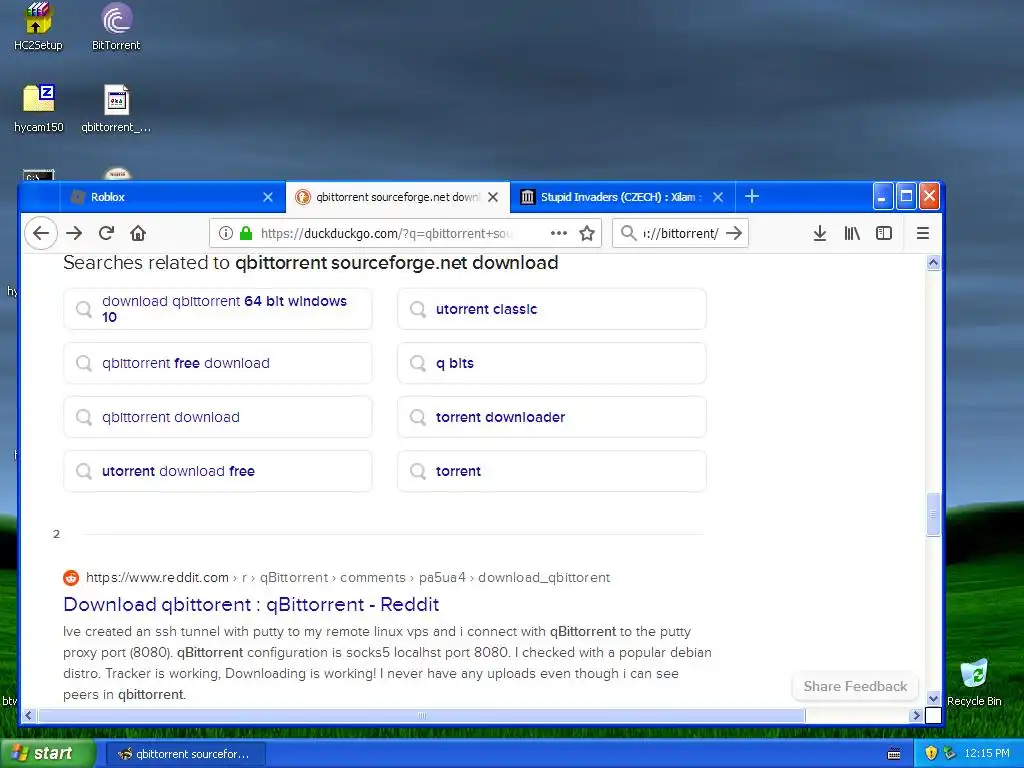Close the Stupid Invaders tab
This screenshot has width=1024, height=768.
pos(718,197)
